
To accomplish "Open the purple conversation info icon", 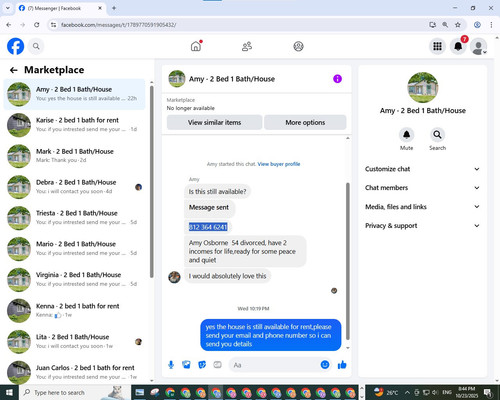I will click(x=337, y=79).
